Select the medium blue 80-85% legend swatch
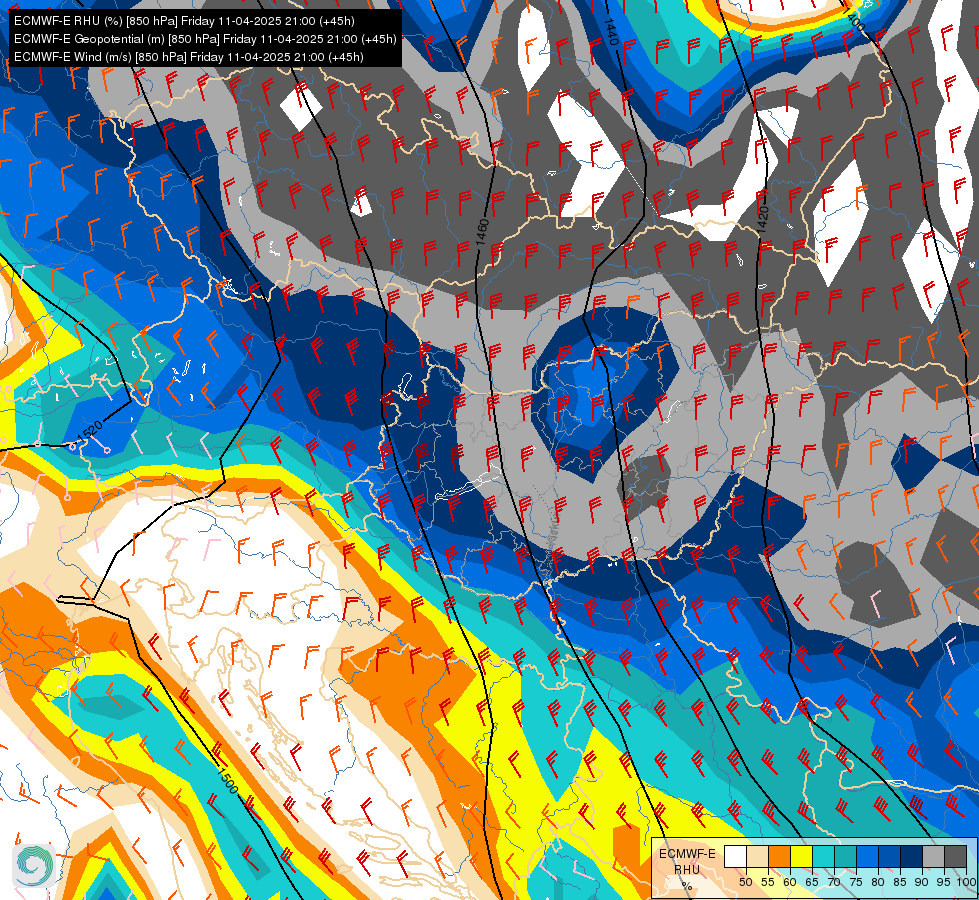This screenshot has width=979, height=900. tap(890, 856)
